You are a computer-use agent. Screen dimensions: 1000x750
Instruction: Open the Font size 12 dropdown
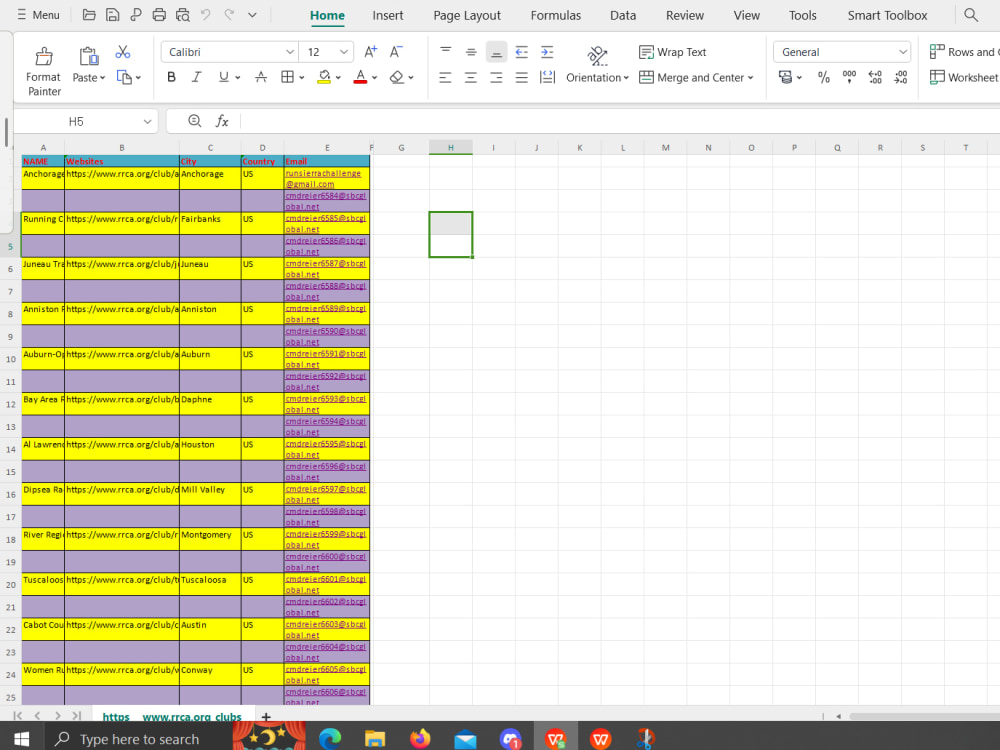click(x=343, y=52)
